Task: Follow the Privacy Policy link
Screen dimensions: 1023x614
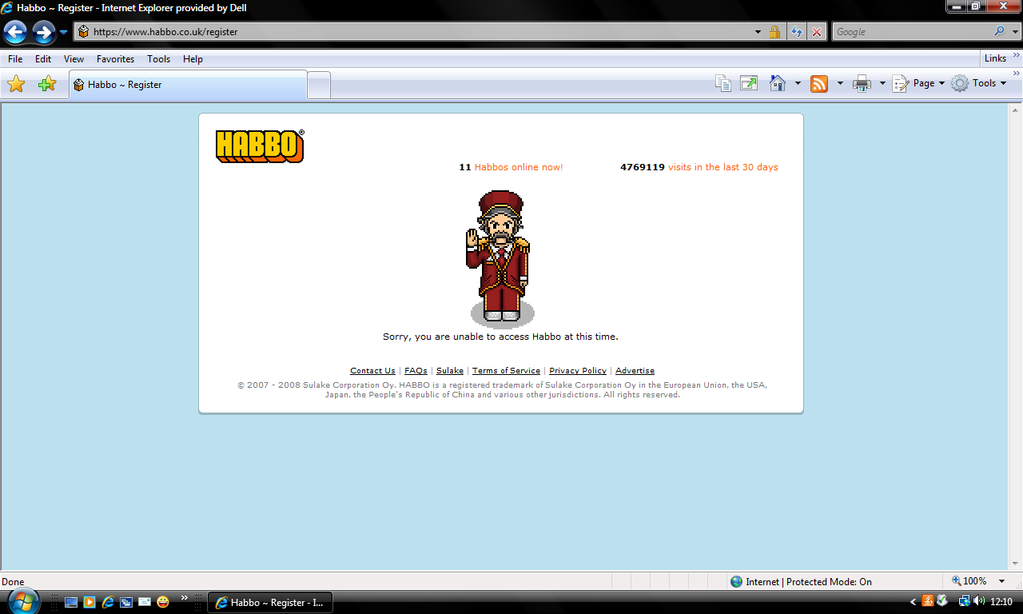Action: click(577, 371)
